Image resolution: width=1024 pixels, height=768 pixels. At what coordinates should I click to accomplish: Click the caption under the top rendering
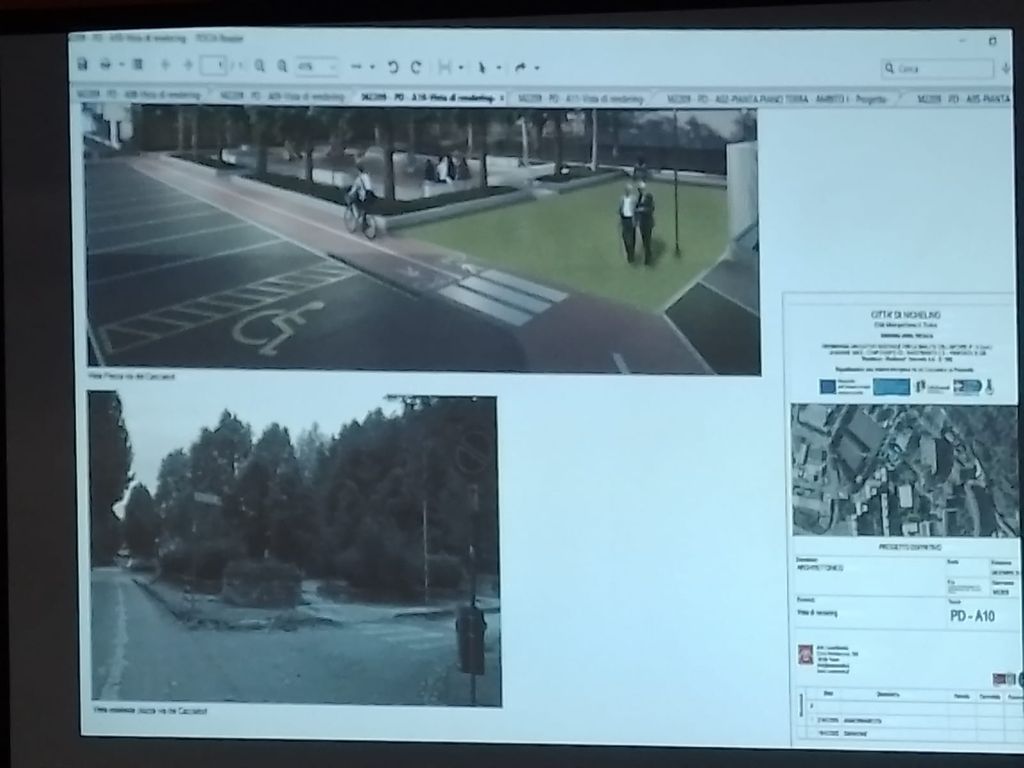[x=132, y=376]
